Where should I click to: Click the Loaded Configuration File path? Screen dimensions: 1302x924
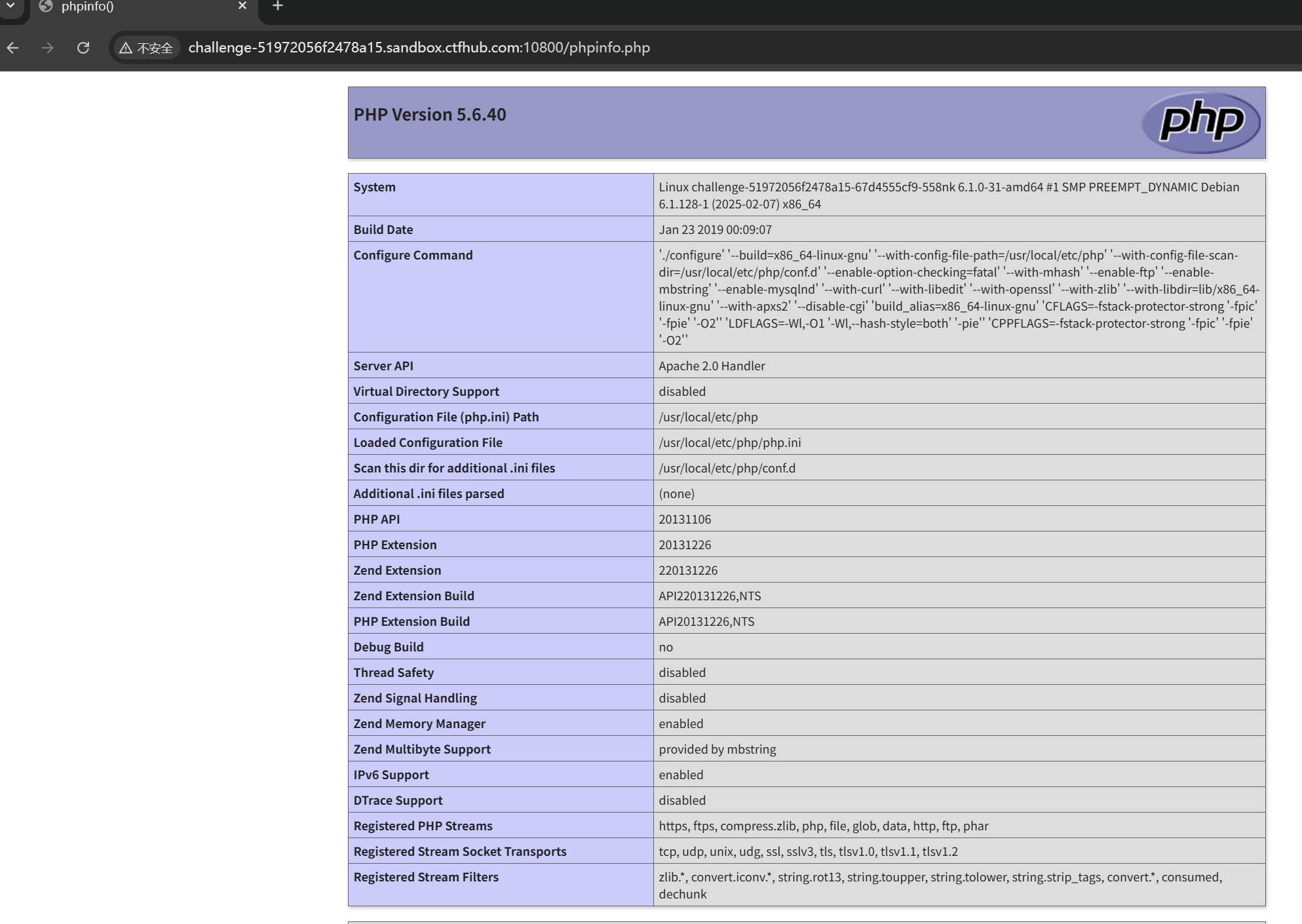click(x=729, y=442)
